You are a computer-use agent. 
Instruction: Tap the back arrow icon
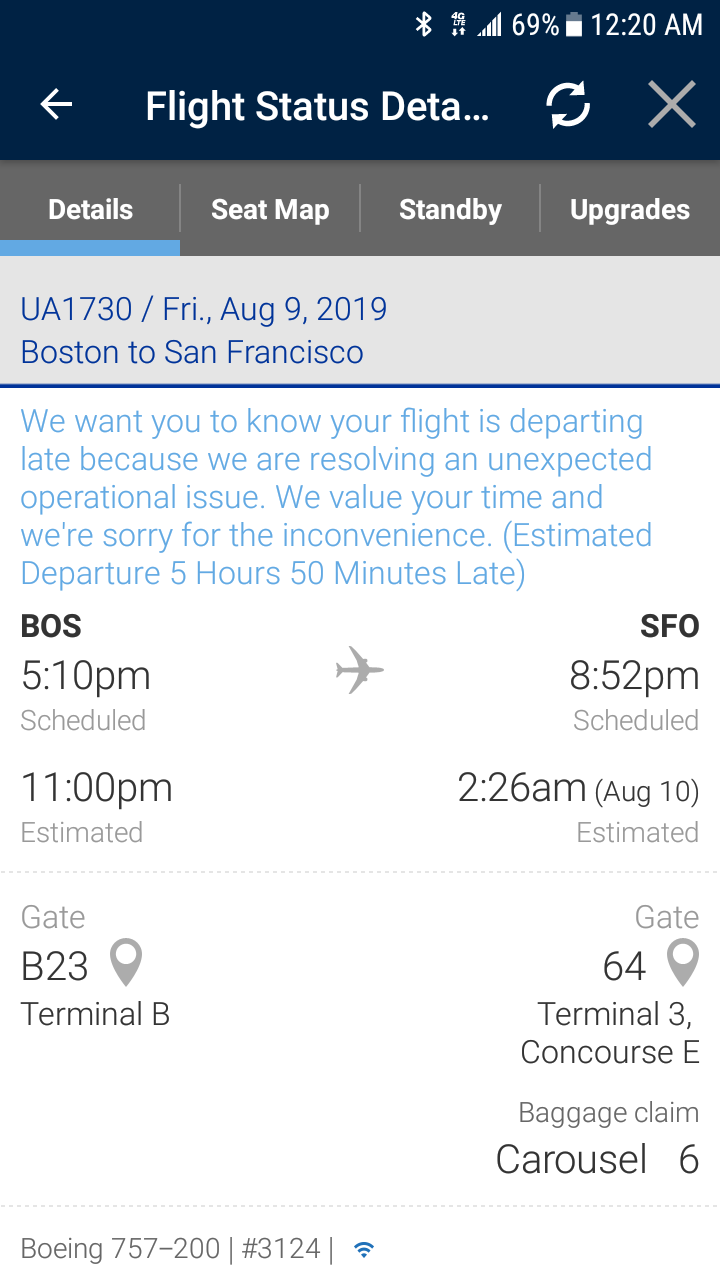tap(56, 105)
